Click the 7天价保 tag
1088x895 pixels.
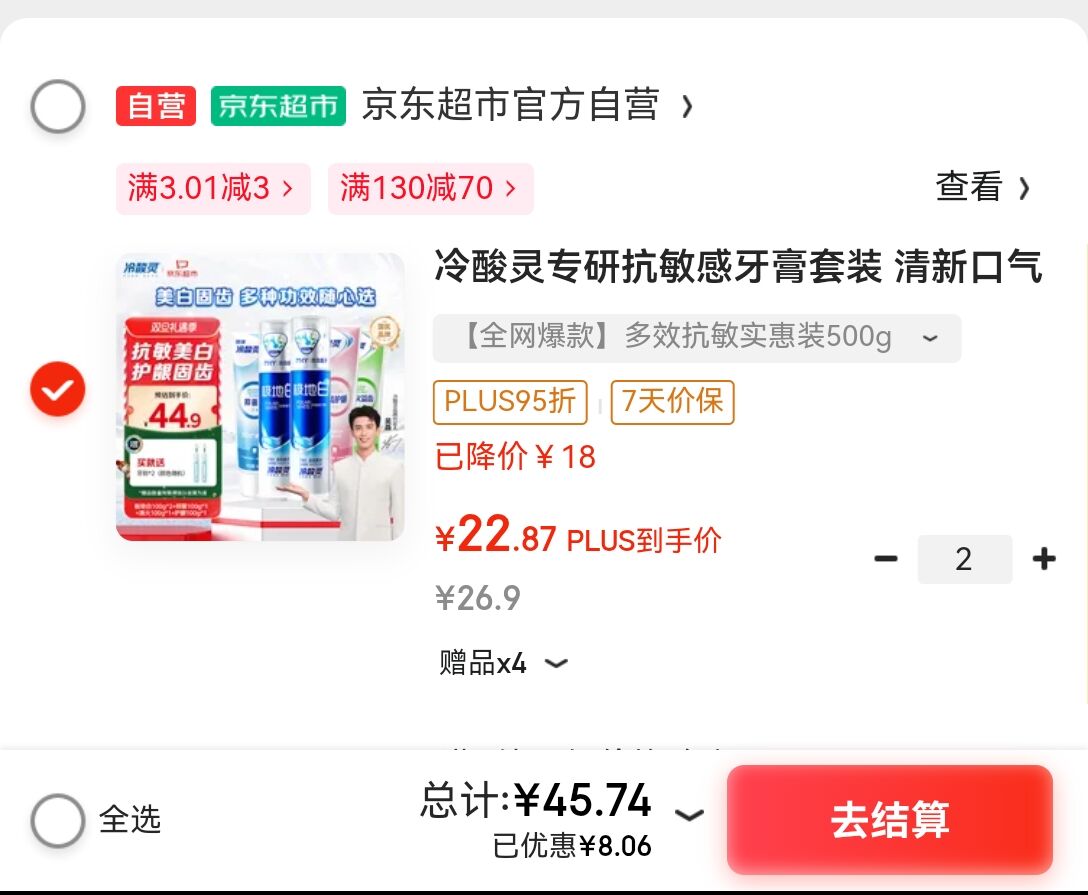(x=672, y=402)
